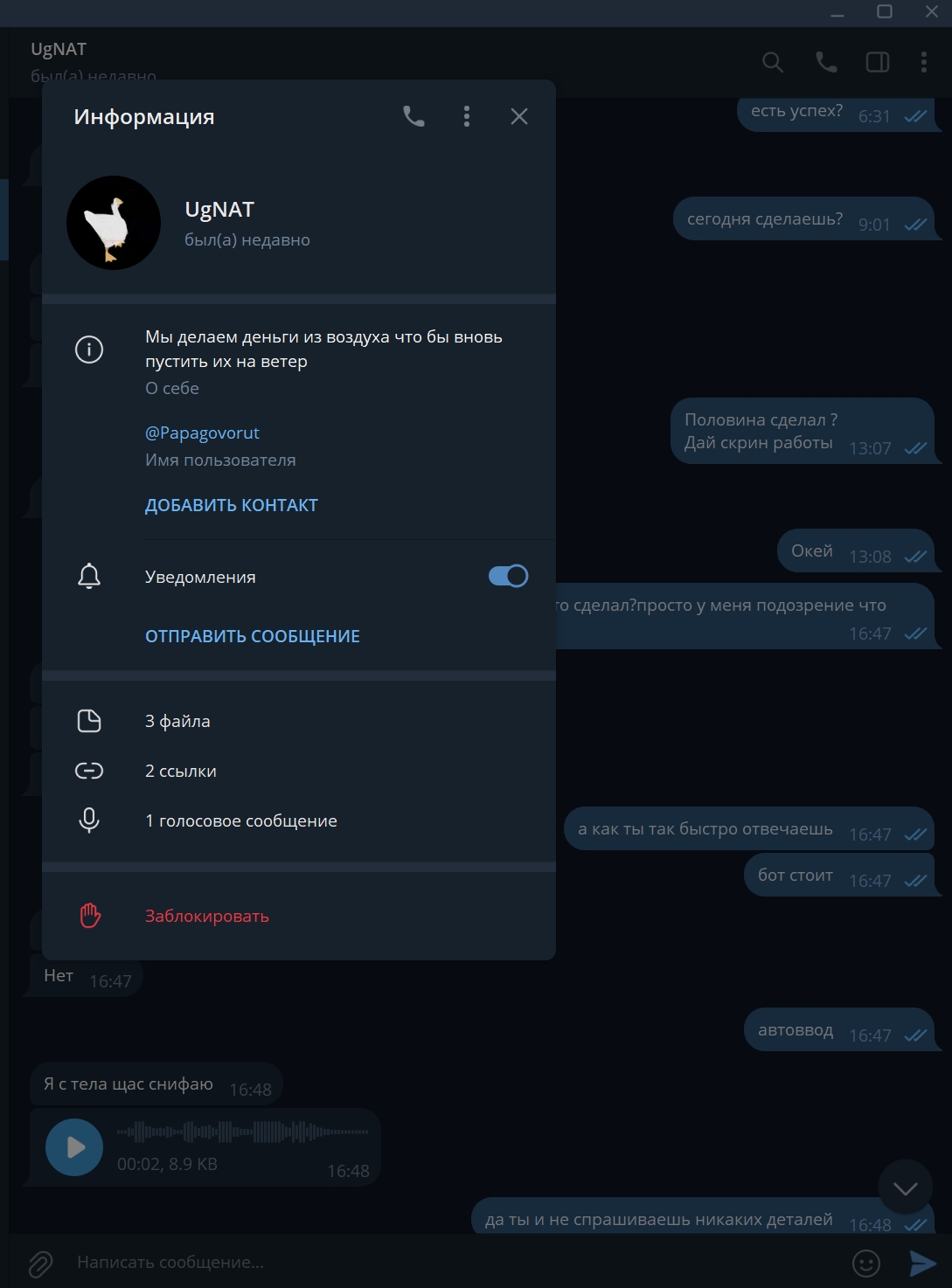Toggle the Уведомления switch off
This screenshot has height=1288, width=952.
508,576
